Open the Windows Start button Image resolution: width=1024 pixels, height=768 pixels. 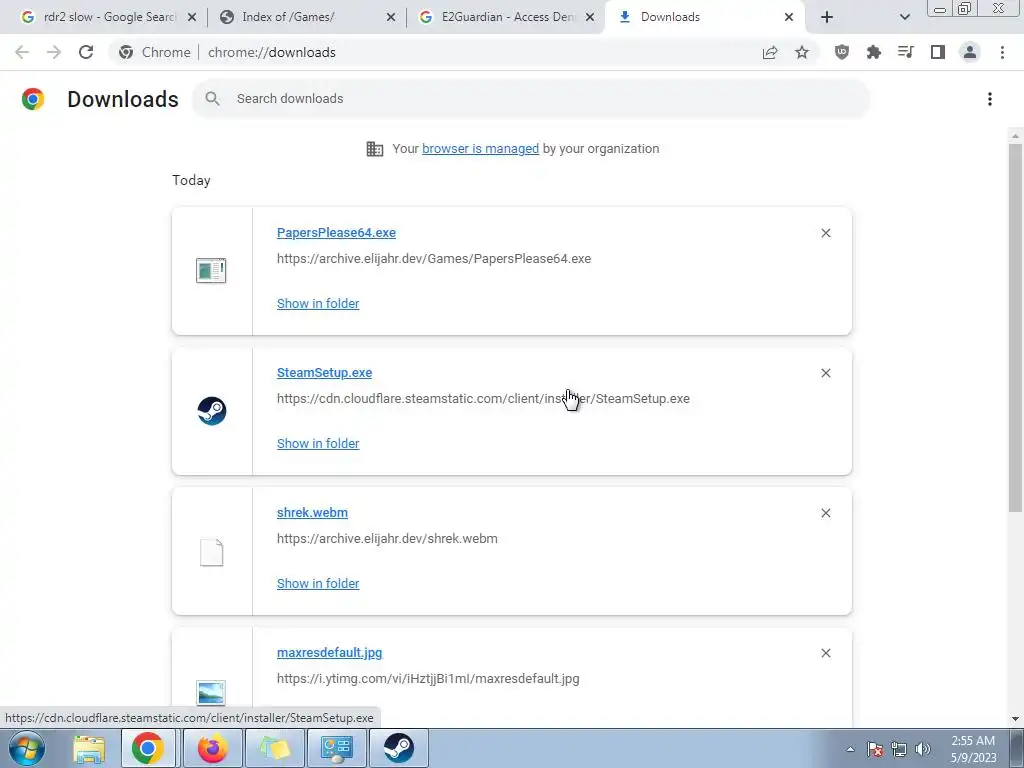pyautogui.click(x=27, y=748)
